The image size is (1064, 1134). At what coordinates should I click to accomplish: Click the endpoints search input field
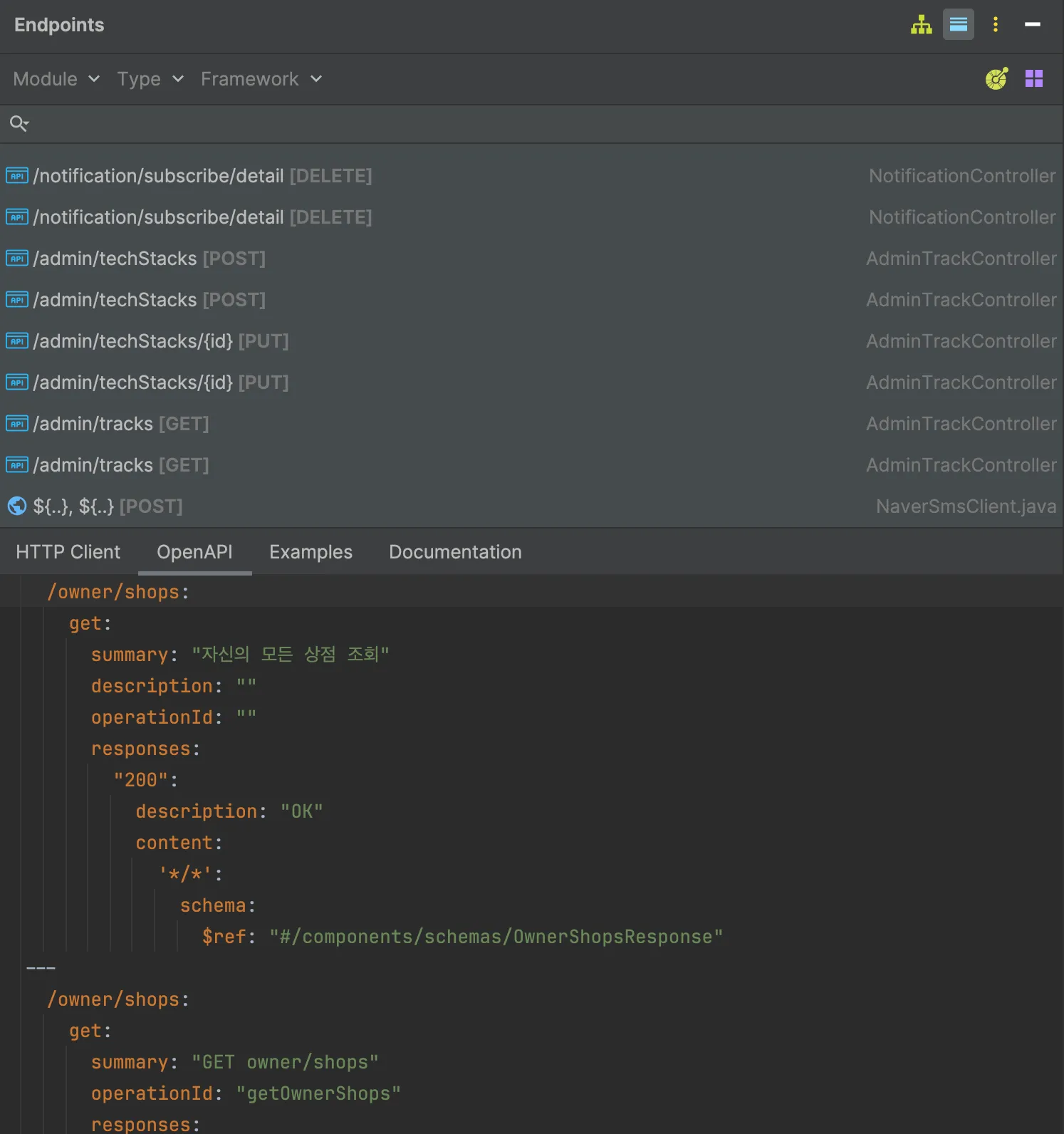pyautogui.click(x=541, y=124)
